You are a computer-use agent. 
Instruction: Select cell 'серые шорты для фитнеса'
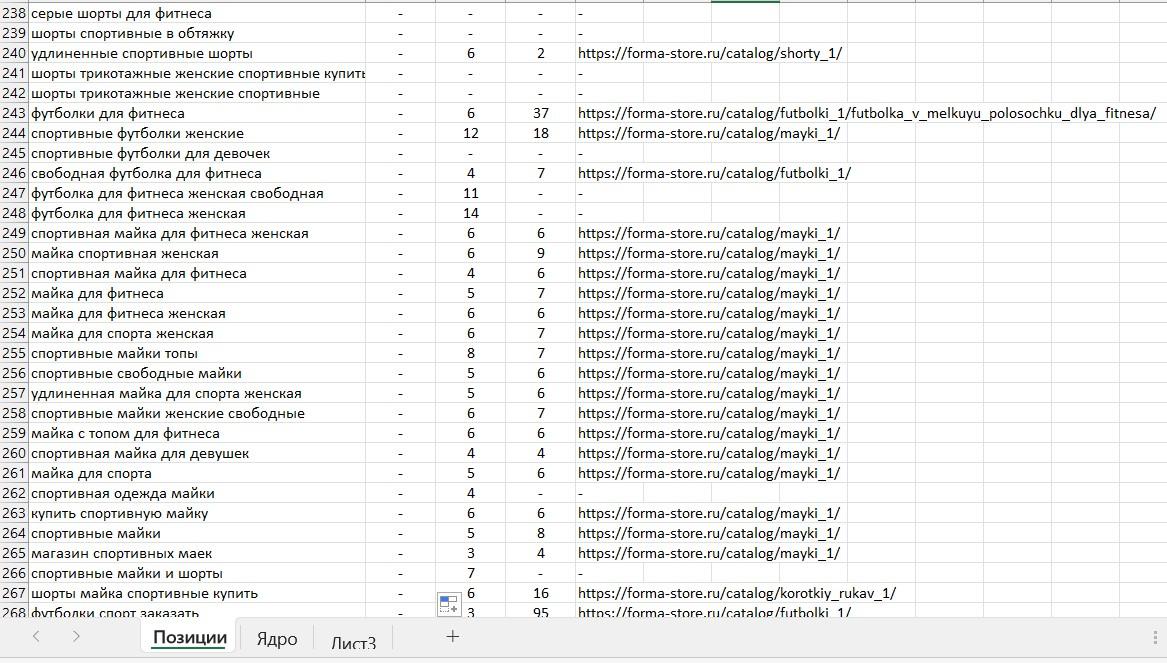(197, 13)
